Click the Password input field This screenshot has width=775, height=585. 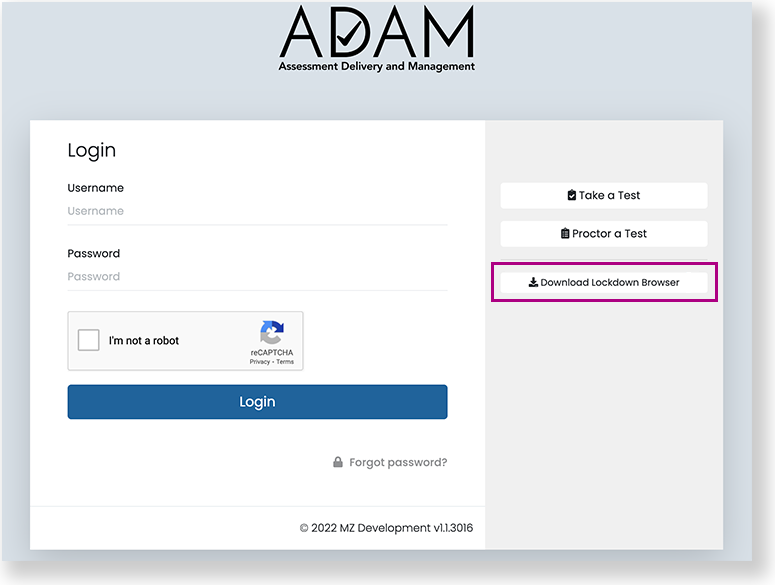point(257,277)
